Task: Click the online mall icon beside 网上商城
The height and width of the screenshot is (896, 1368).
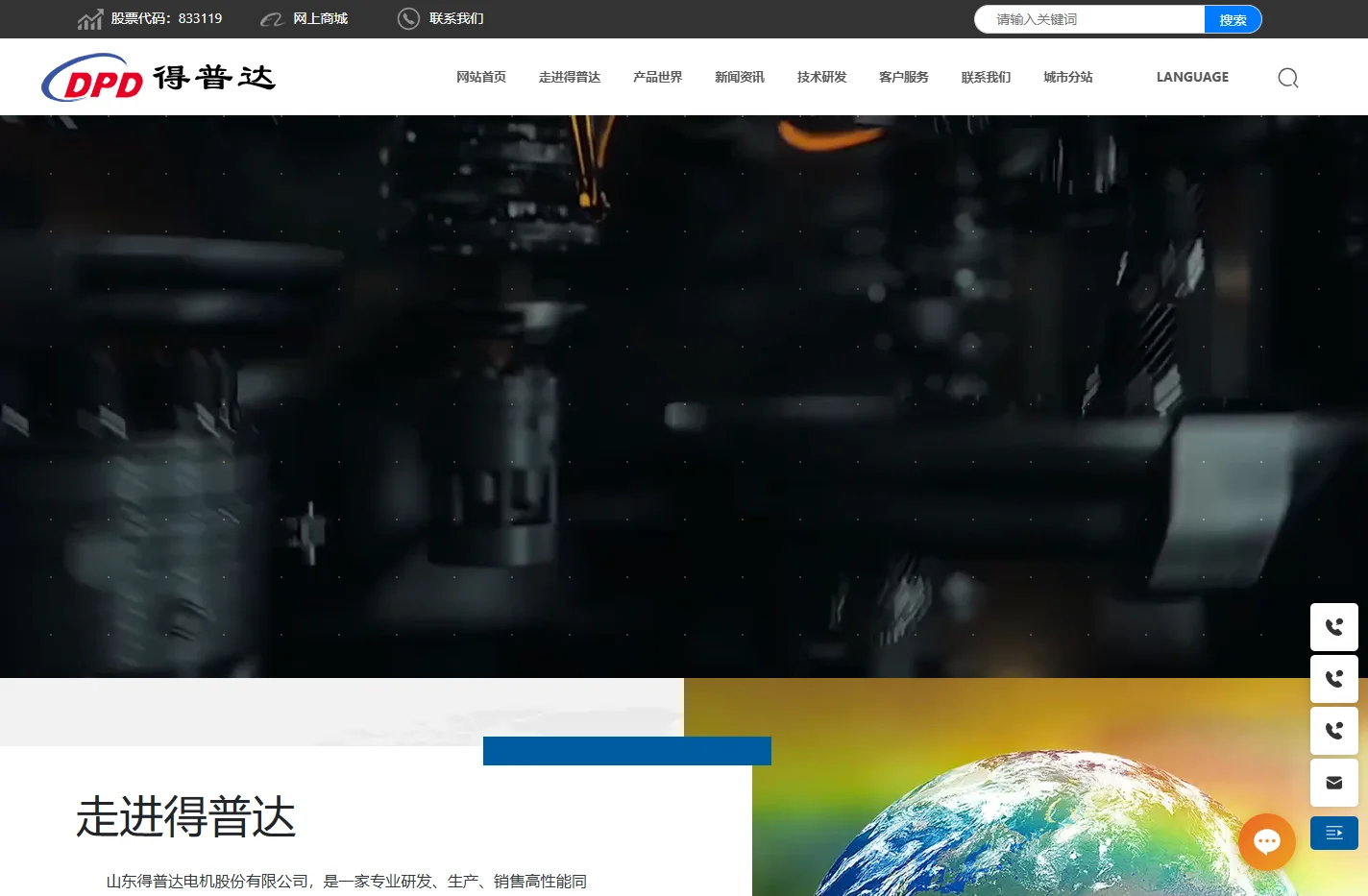Action: (x=272, y=19)
